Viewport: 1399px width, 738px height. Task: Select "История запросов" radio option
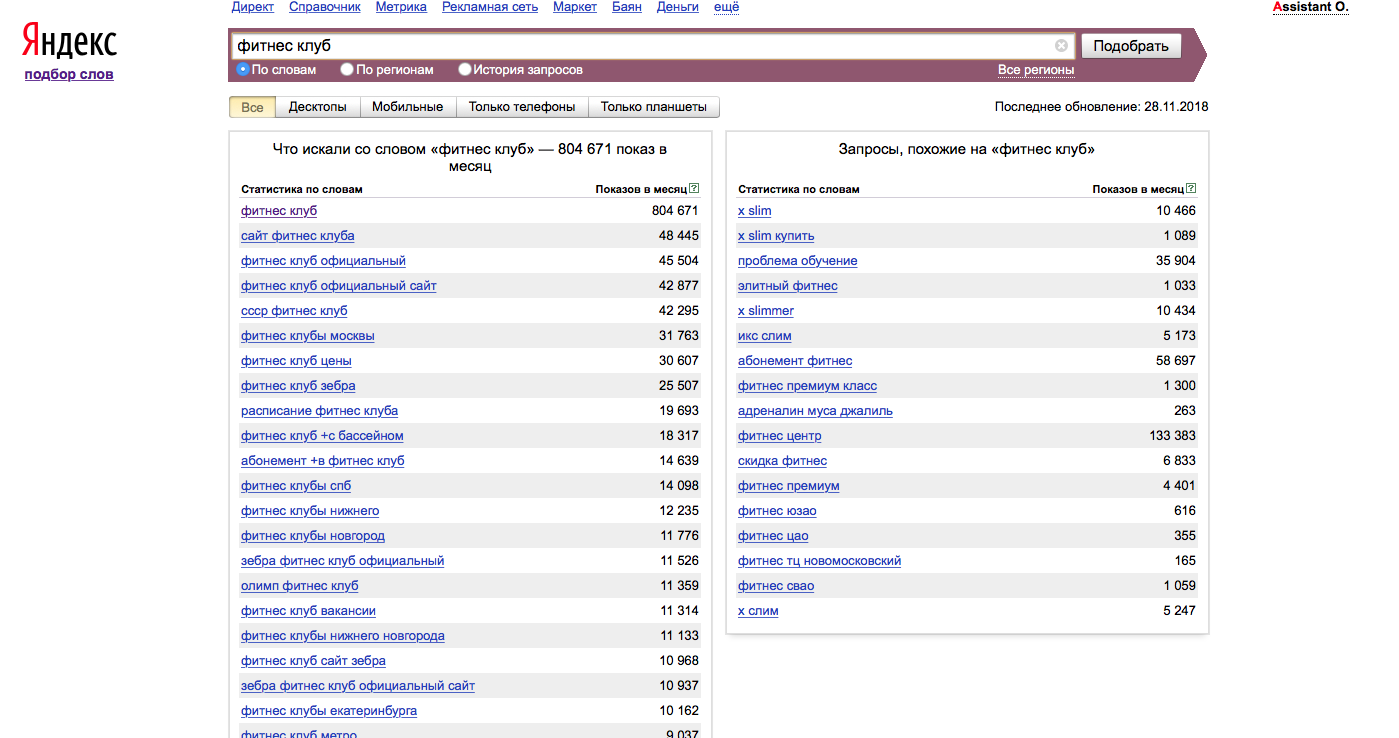pyautogui.click(x=465, y=70)
